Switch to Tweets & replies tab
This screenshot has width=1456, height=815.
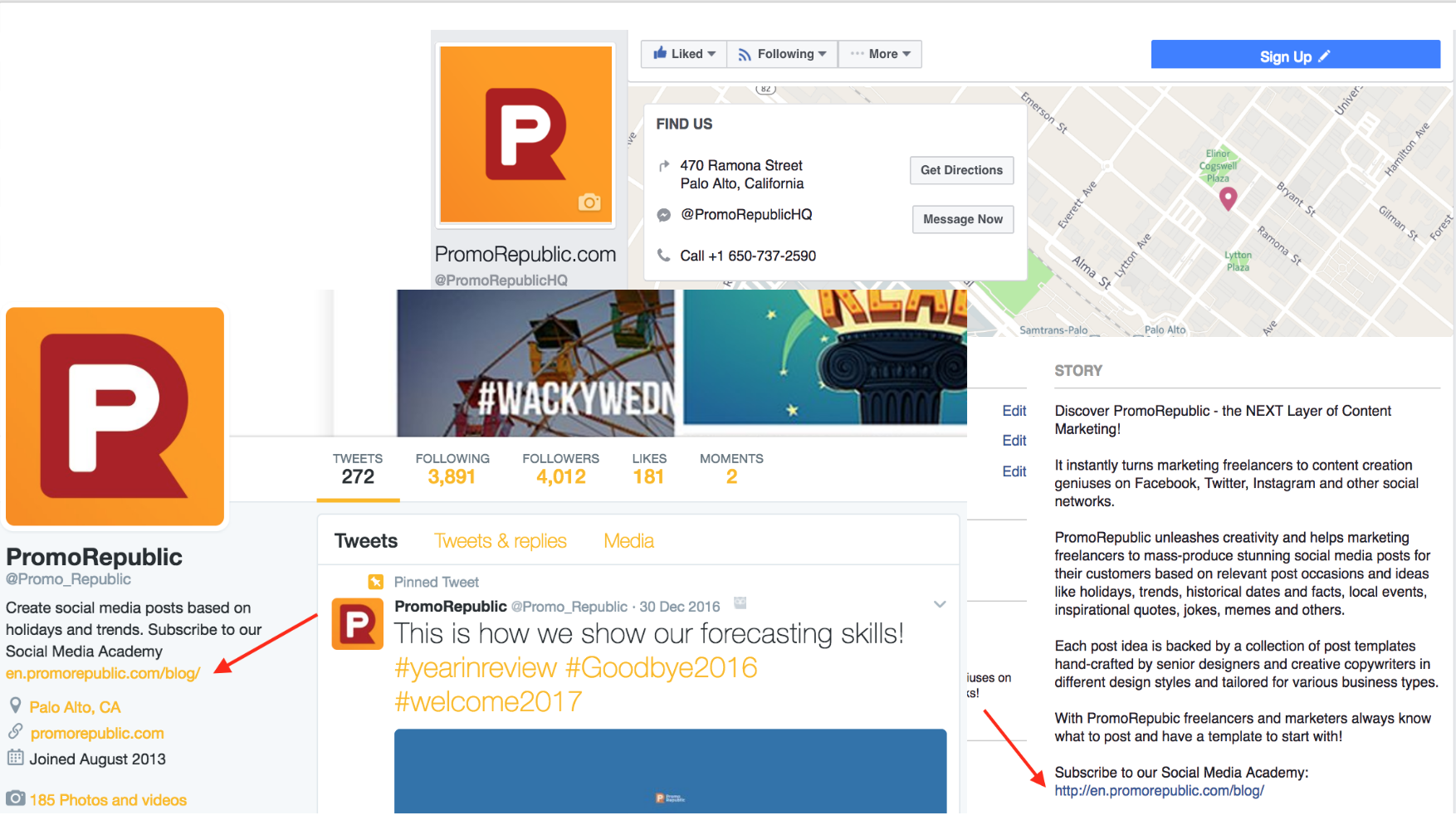tap(501, 541)
